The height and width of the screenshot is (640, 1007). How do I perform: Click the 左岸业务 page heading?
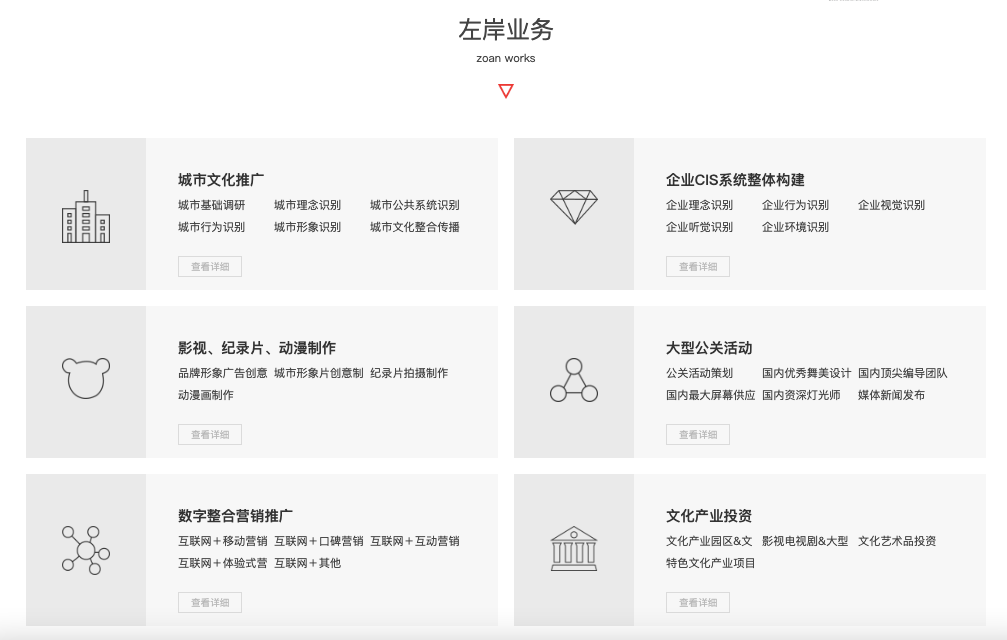tap(506, 31)
